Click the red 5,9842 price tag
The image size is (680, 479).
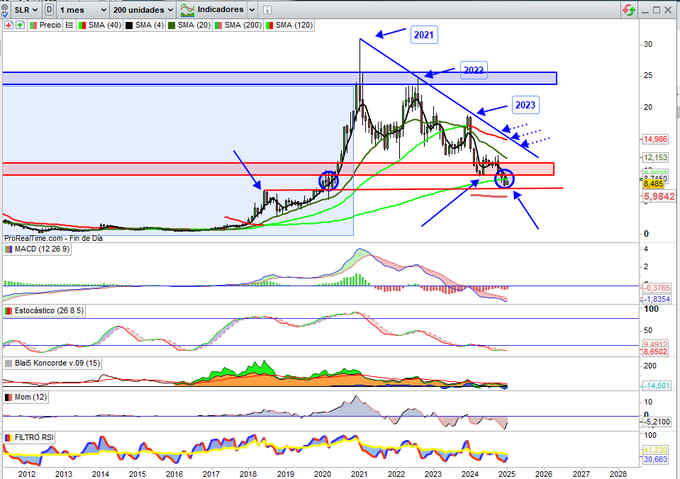(x=658, y=197)
